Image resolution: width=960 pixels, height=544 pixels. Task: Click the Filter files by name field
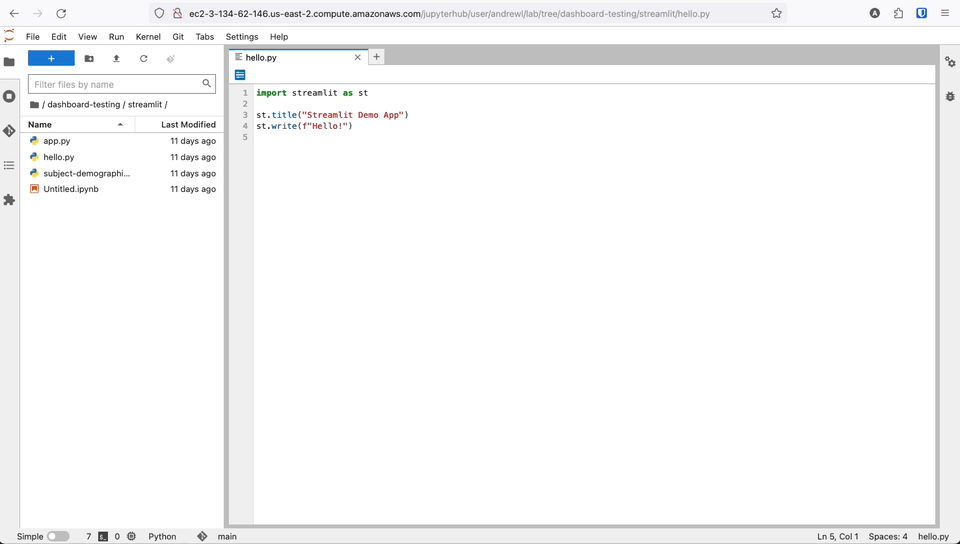[x=115, y=84]
